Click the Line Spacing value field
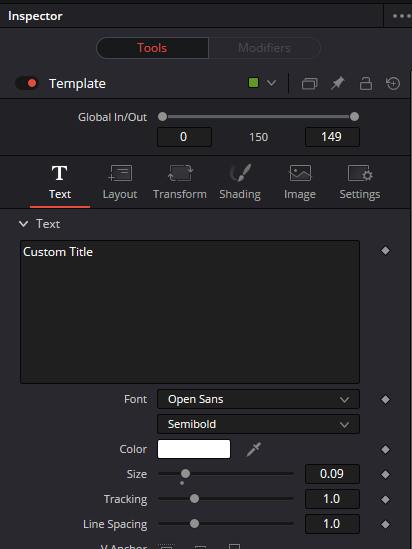 click(332, 524)
